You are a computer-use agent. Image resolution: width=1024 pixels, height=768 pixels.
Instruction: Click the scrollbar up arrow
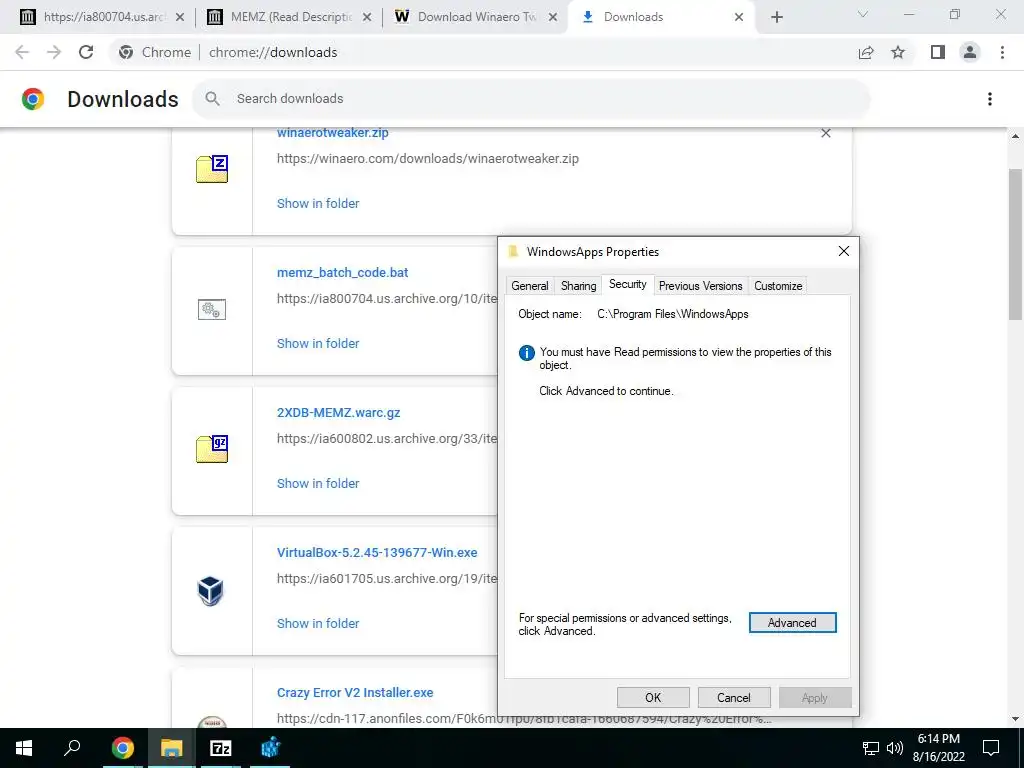pos(1015,136)
